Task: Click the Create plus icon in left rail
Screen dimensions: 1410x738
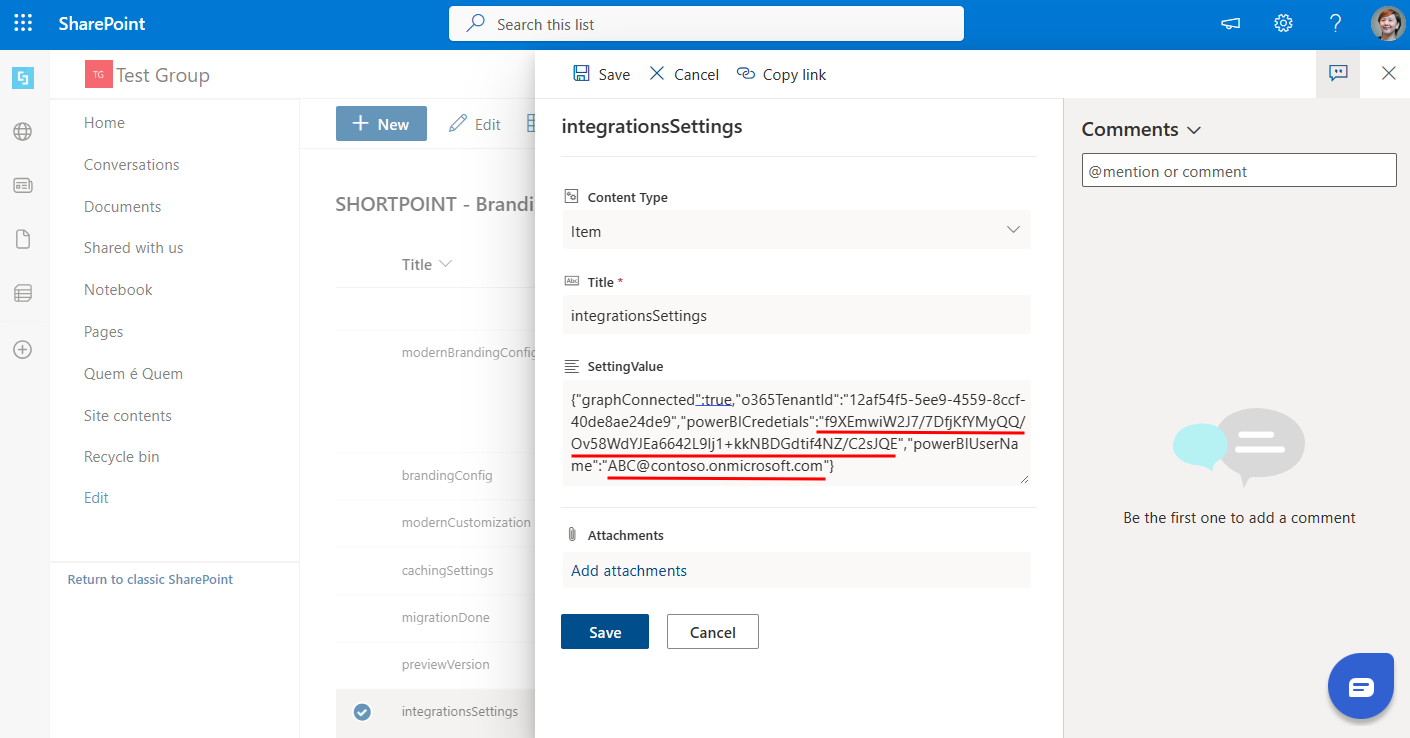Action: 23,350
